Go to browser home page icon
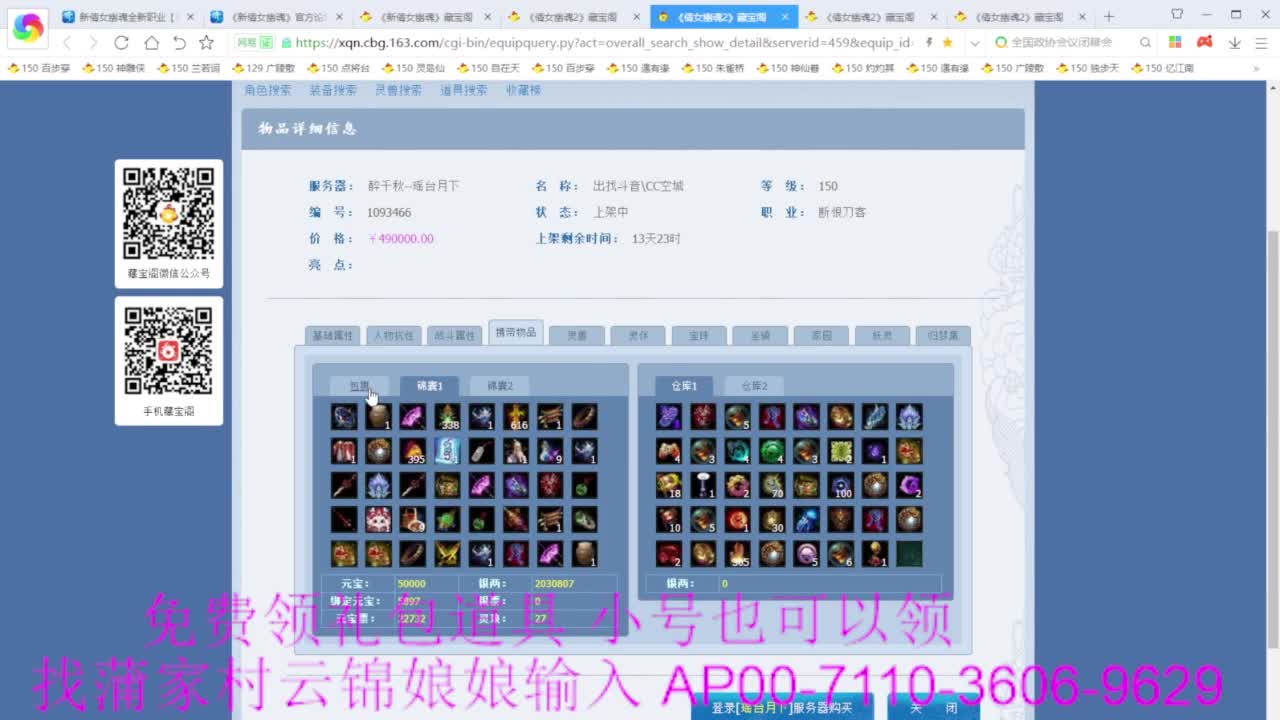This screenshot has height=720, width=1280. pos(151,42)
